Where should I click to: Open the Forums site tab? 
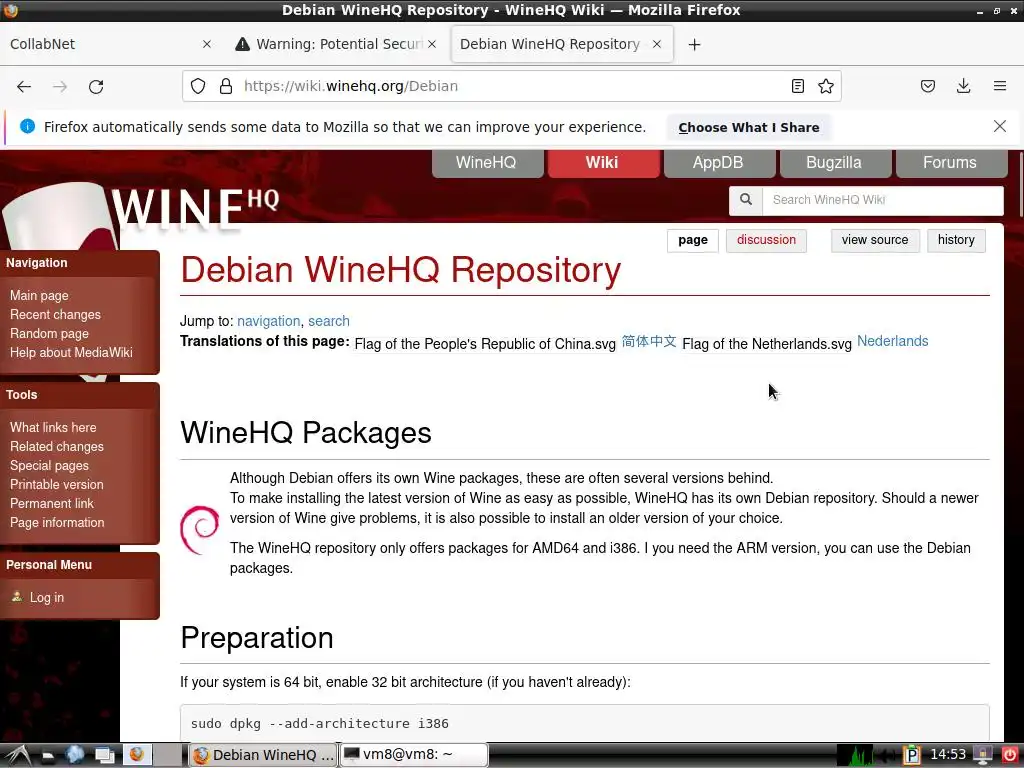[x=950, y=163]
